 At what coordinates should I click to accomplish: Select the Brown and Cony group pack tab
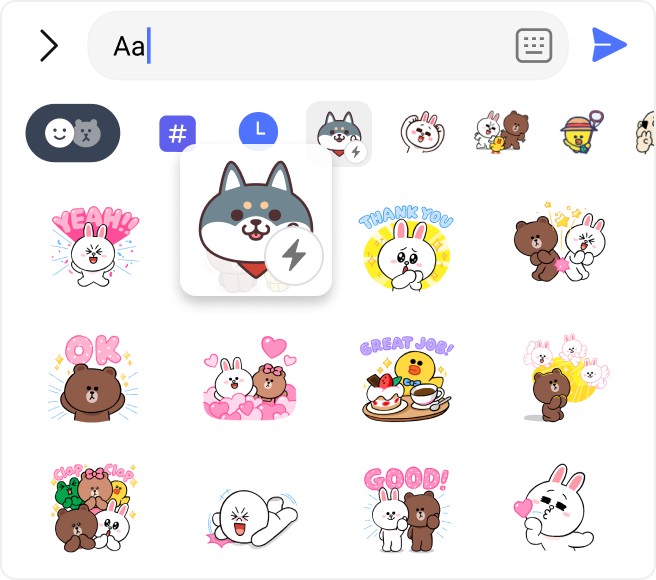click(x=502, y=131)
